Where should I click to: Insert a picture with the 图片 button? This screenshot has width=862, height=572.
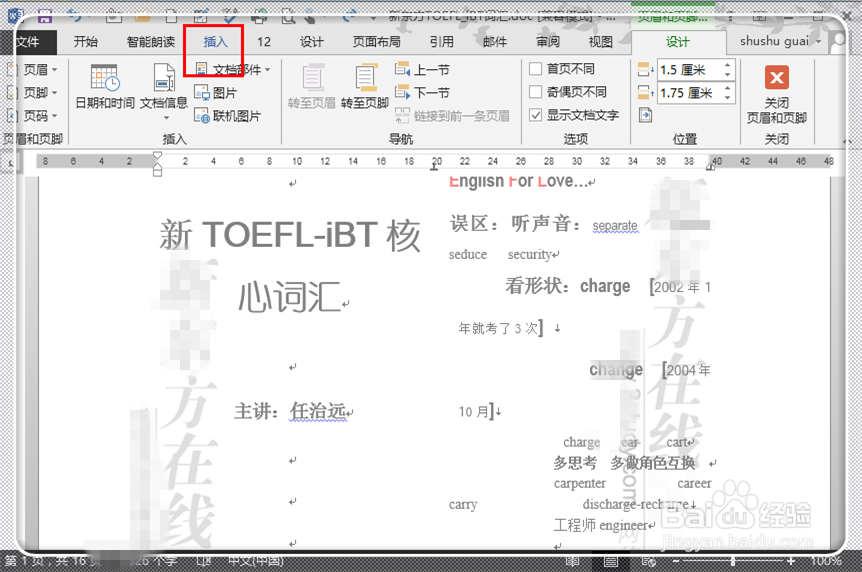click(x=216, y=93)
